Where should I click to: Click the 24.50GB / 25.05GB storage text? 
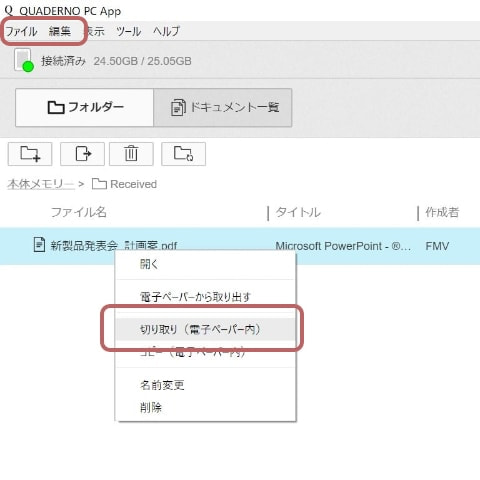click(x=142, y=61)
